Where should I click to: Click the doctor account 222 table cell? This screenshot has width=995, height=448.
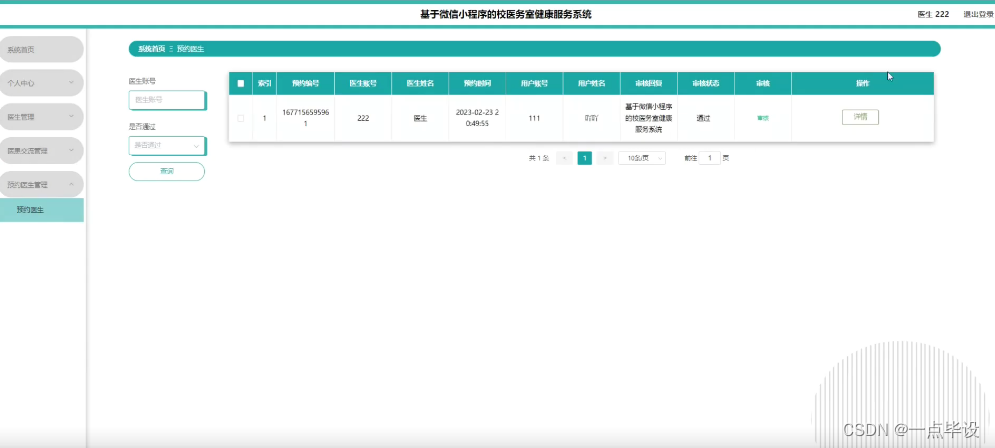click(363, 118)
